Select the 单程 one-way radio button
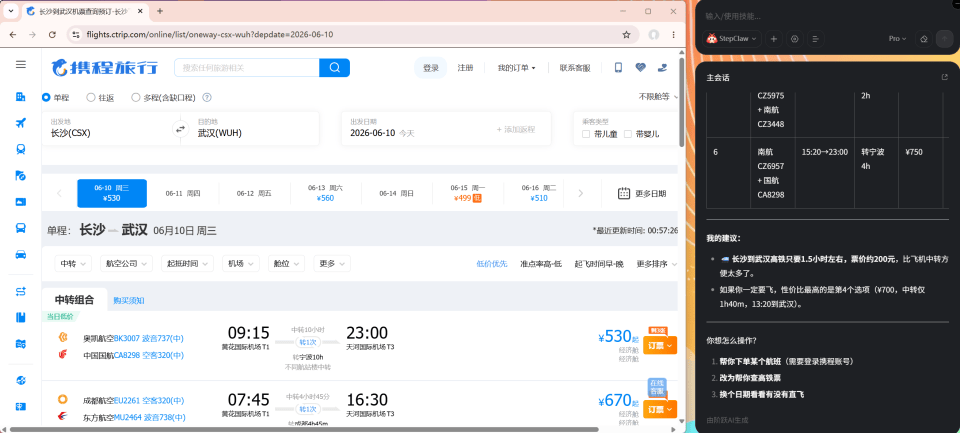The height and width of the screenshot is (433, 960). coord(46,97)
